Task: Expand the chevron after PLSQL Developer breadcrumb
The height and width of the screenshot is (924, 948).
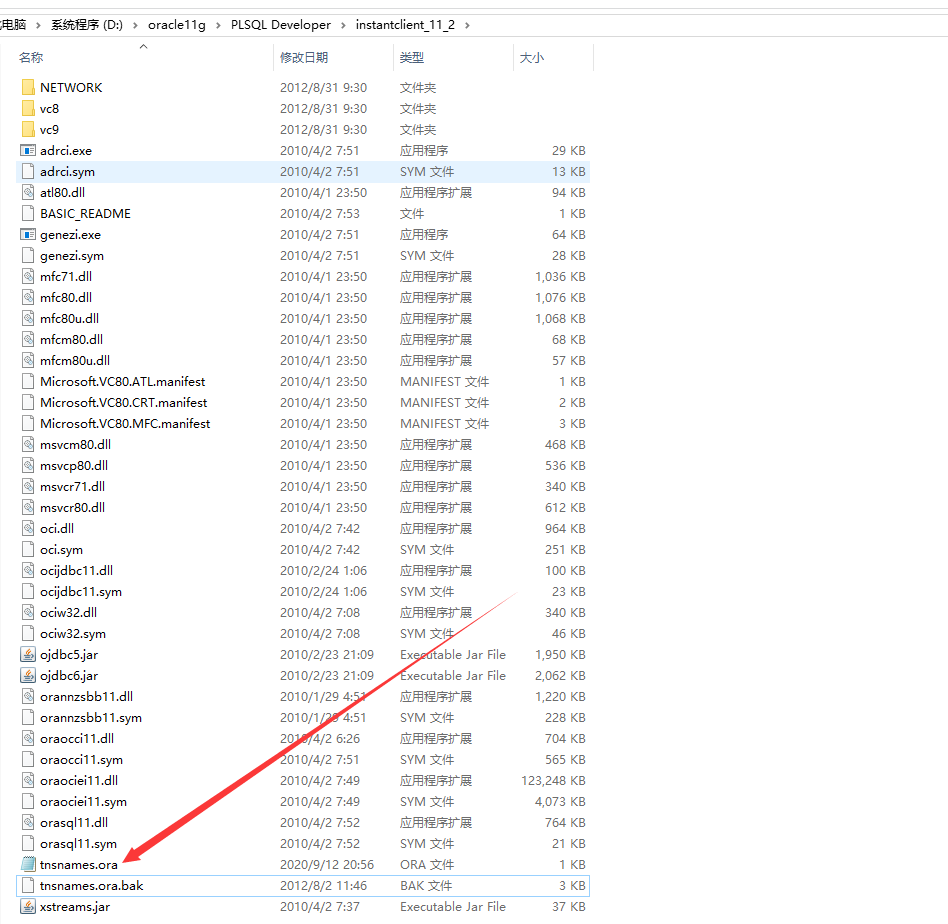Action: tap(343, 25)
